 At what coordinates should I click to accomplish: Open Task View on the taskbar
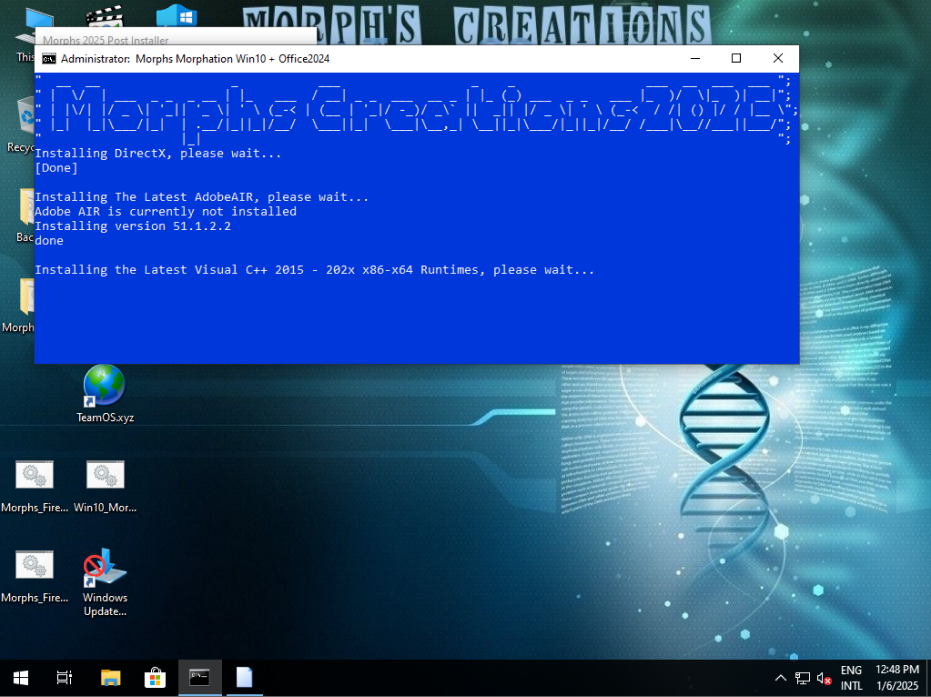coord(64,677)
